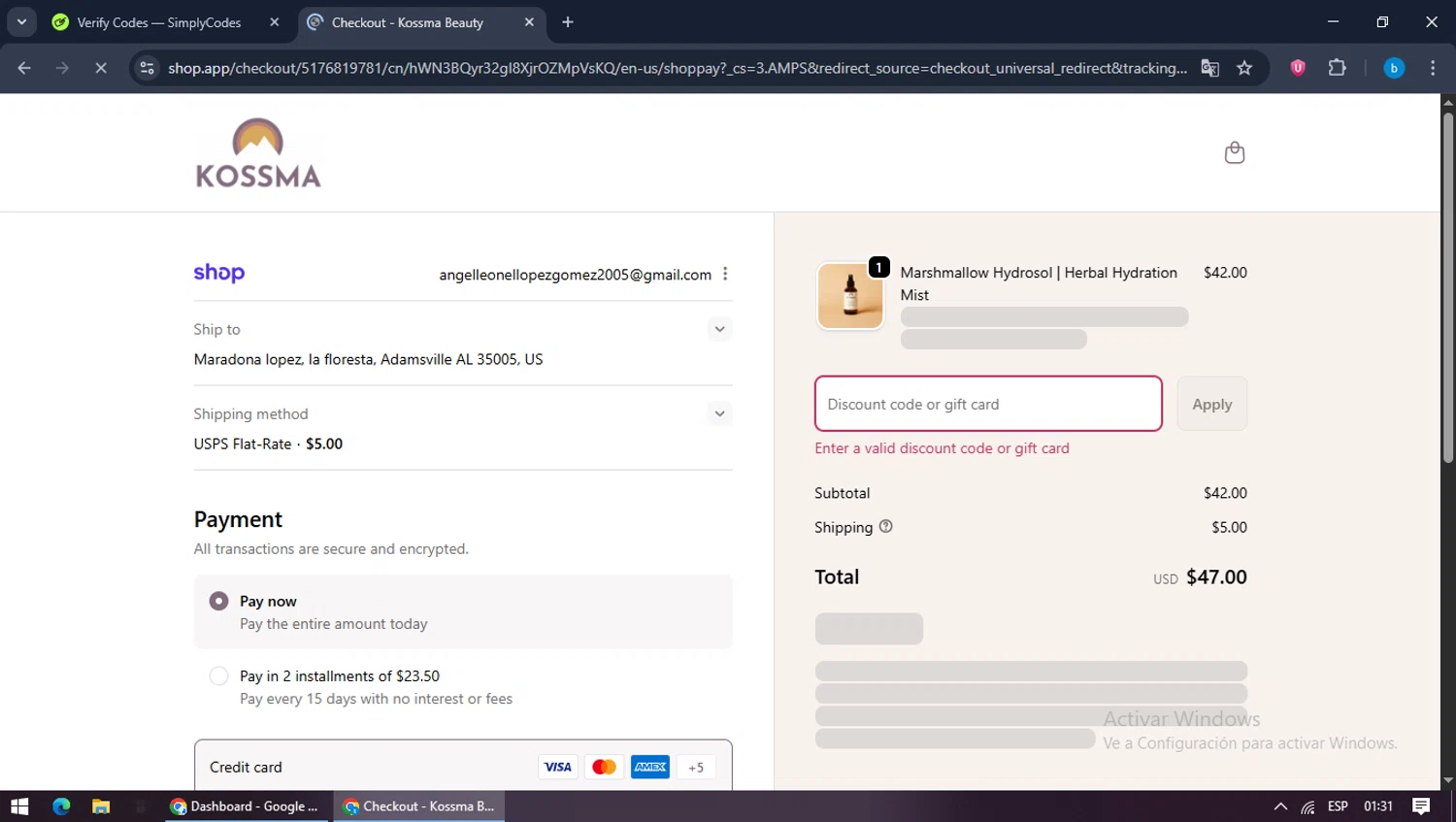Close the Verify Codes — SimplyCodes tab

coord(275,22)
